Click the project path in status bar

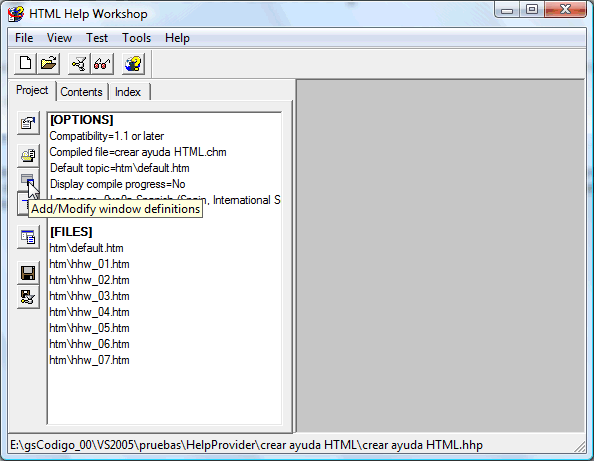click(246, 445)
